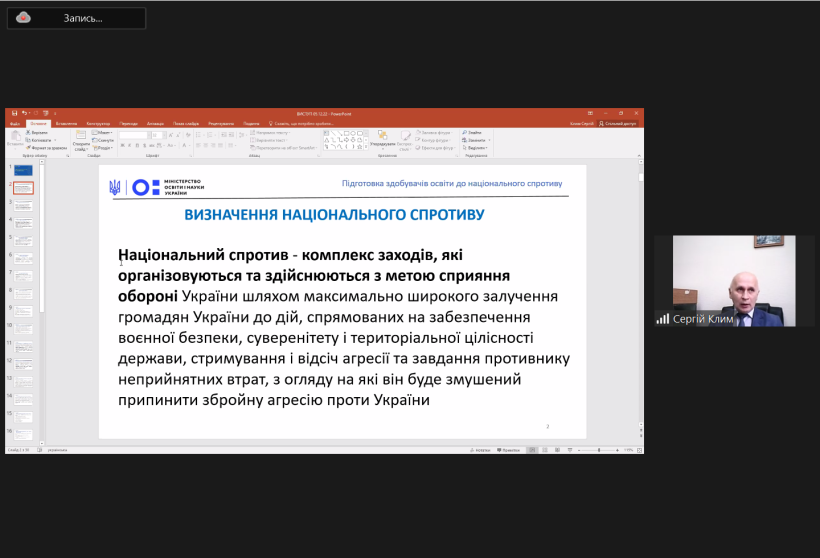
Task: Click Shape Fill (Заливка фігури)
Action: pos(434,133)
